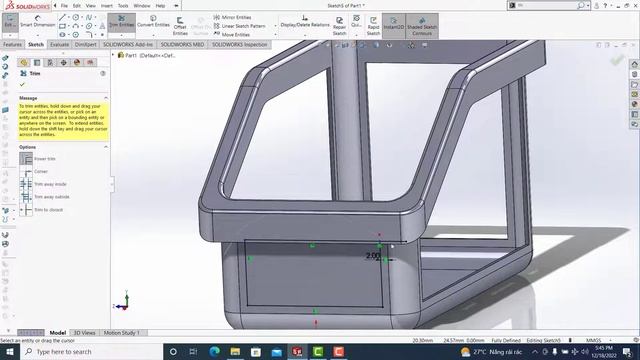Open the FeatureManager design tree tab
Screen dimensions: 640x360
tap(24, 62)
